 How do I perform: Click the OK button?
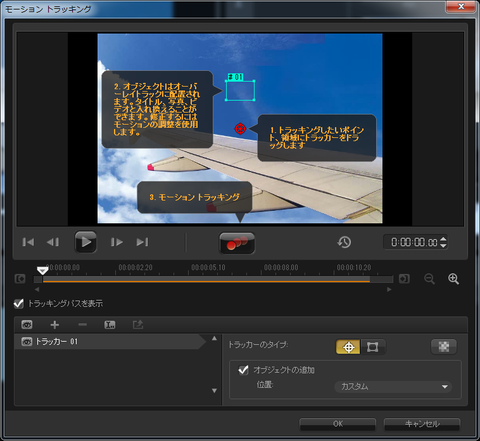pos(338,424)
